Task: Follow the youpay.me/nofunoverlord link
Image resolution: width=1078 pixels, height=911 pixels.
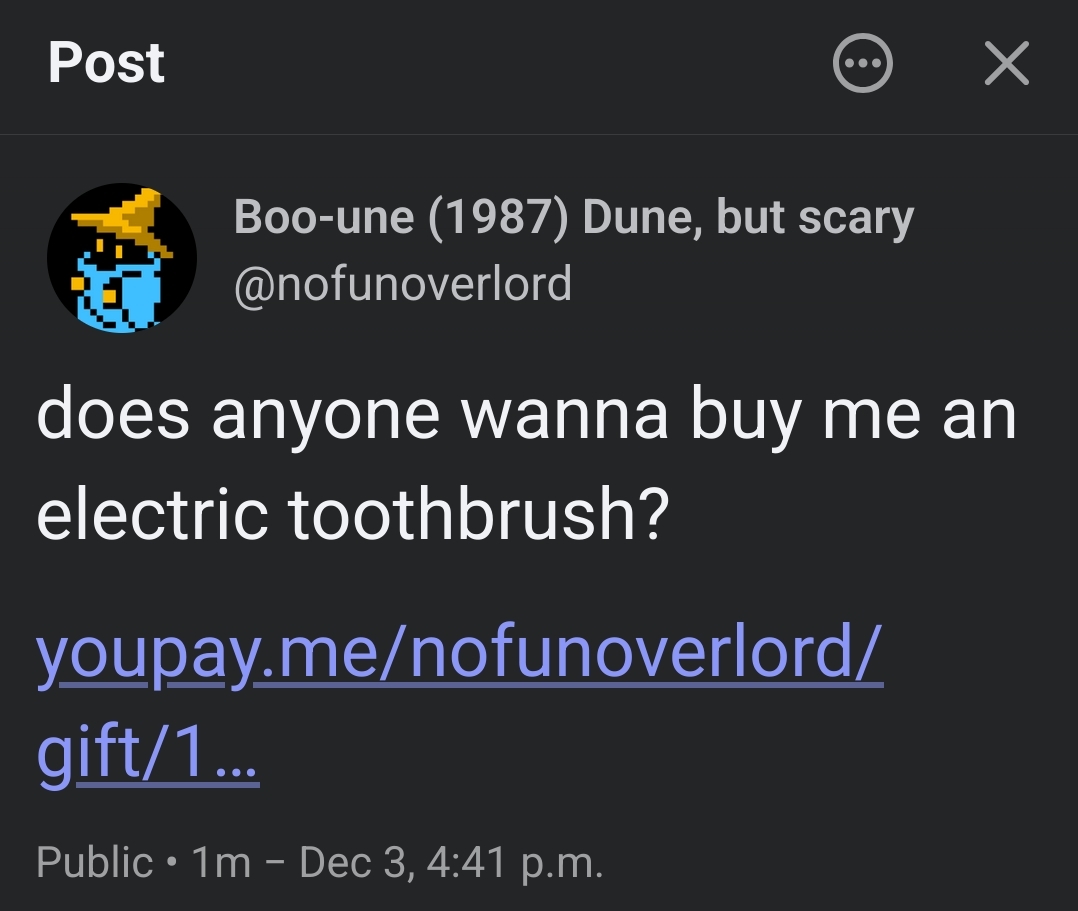Action: point(460,652)
